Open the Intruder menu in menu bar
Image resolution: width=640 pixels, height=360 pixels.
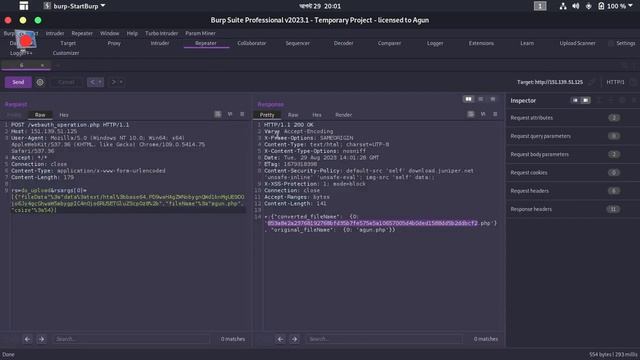[55, 33]
